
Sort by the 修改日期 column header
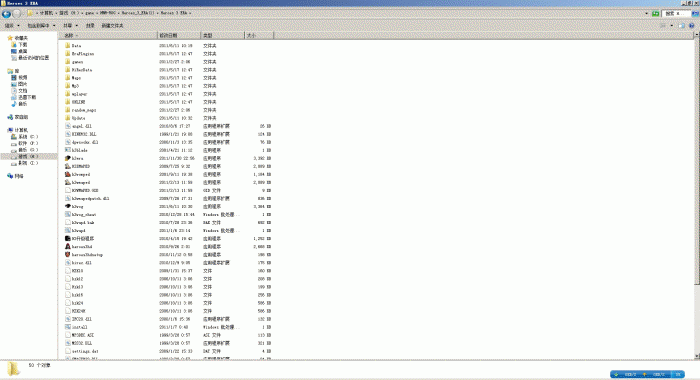tap(179, 35)
